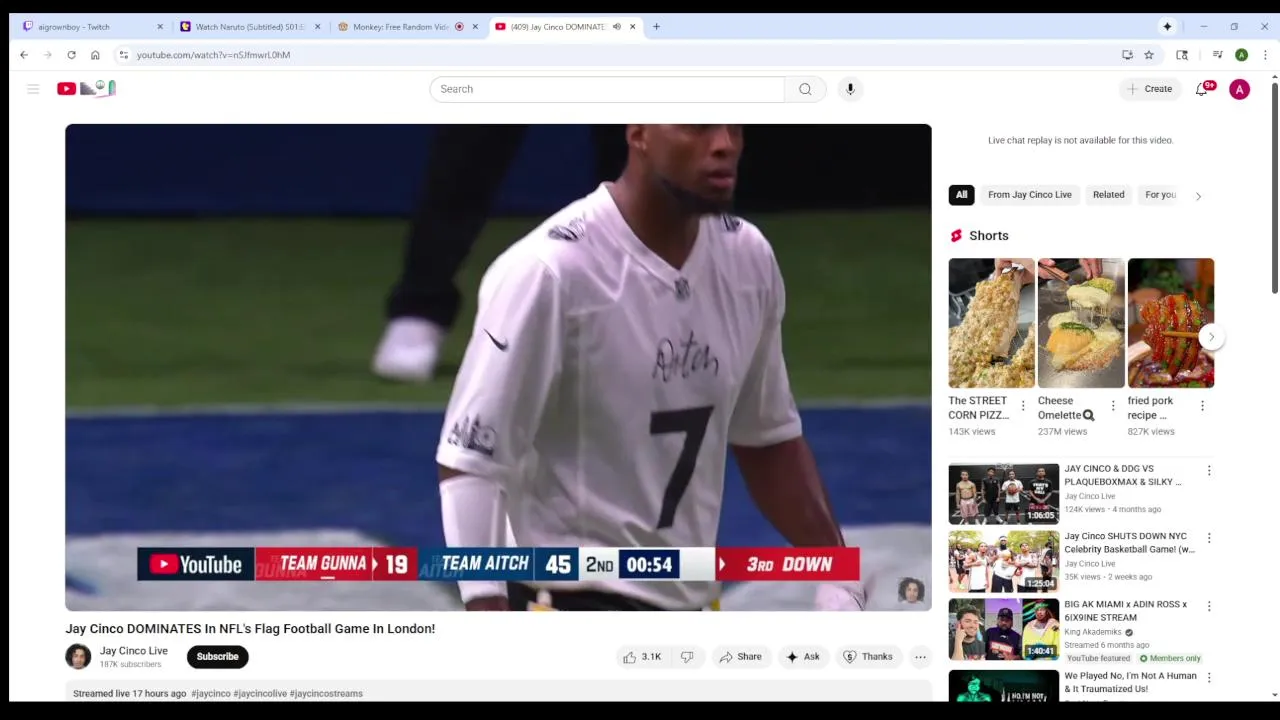View site information in the address bar
Screen dimensions: 1280x720
click(123, 55)
